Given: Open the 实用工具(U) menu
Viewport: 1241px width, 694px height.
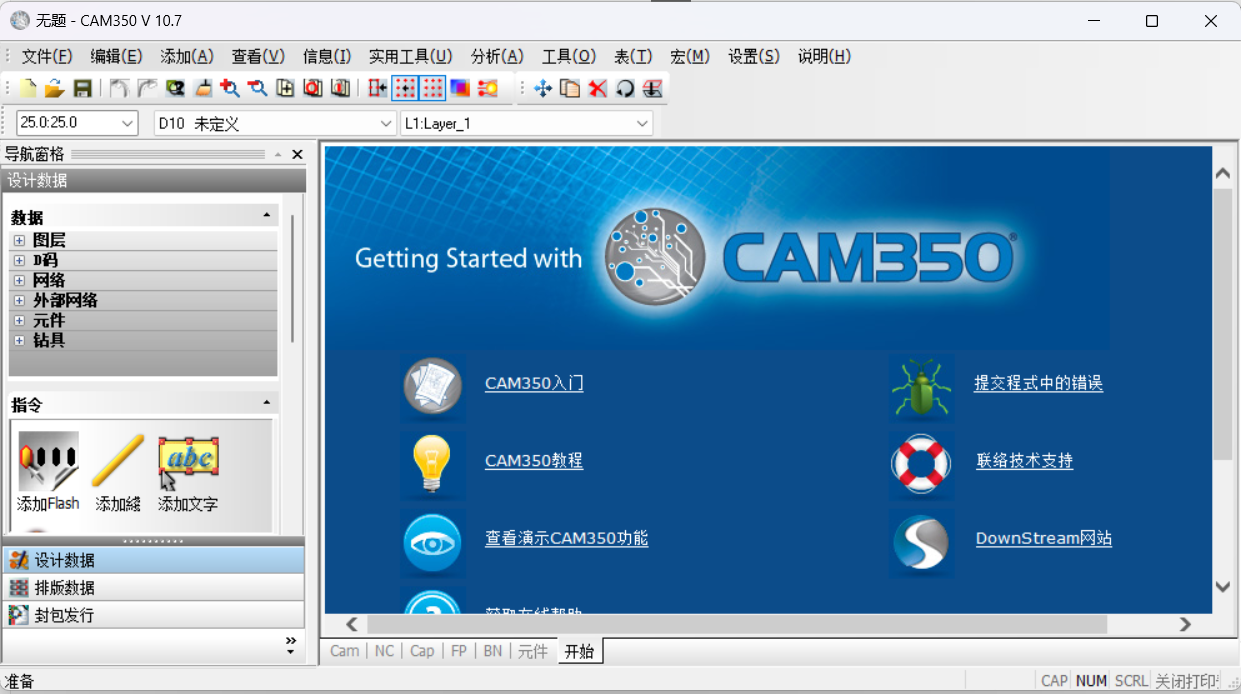Looking at the screenshot, I should click(410, 57).
